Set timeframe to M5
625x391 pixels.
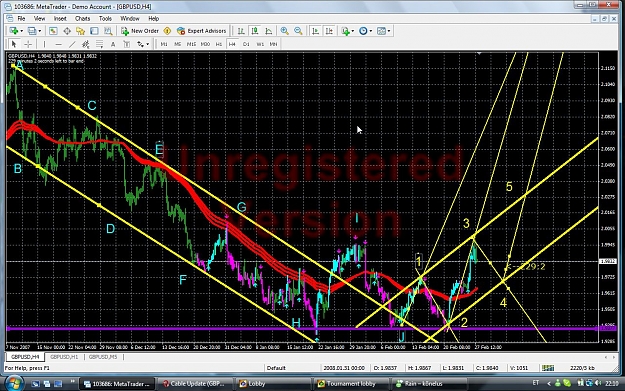coord(178,44)
